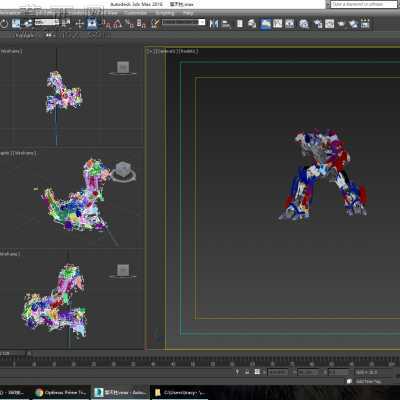Screen dimensions: 400x400
Task: Click the Align tool icon
Action: point(226,24)
